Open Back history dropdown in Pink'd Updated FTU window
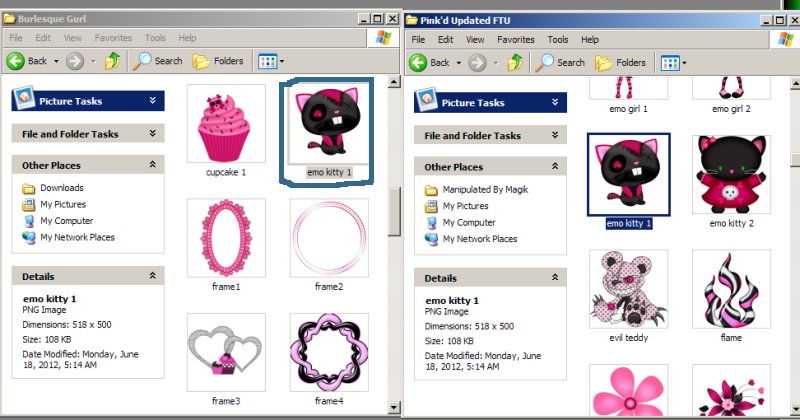Image resolution: width=800 pixels, height=420 pixels. coord(459,63)
